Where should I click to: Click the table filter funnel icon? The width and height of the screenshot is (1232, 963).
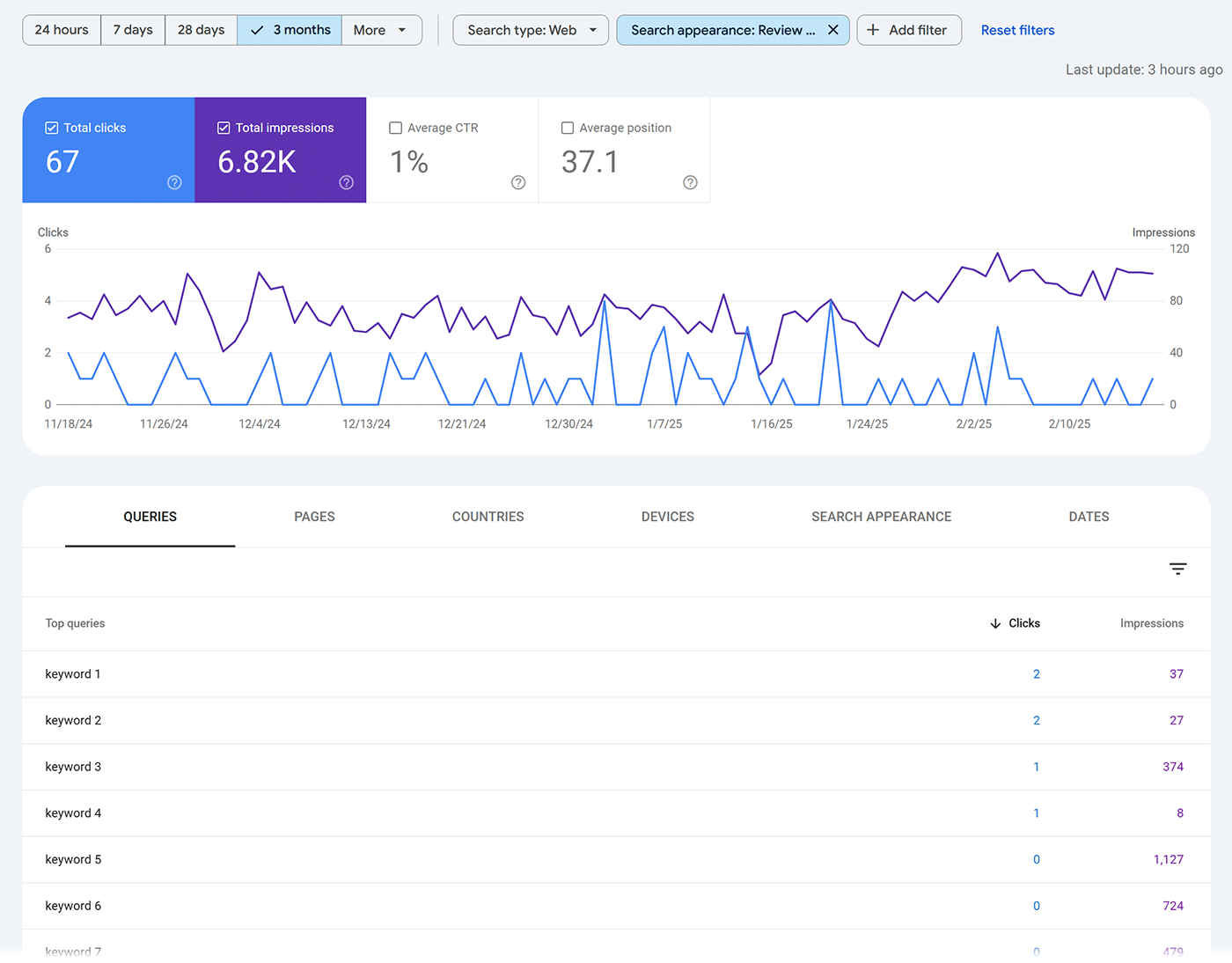tap(1177, 569)
